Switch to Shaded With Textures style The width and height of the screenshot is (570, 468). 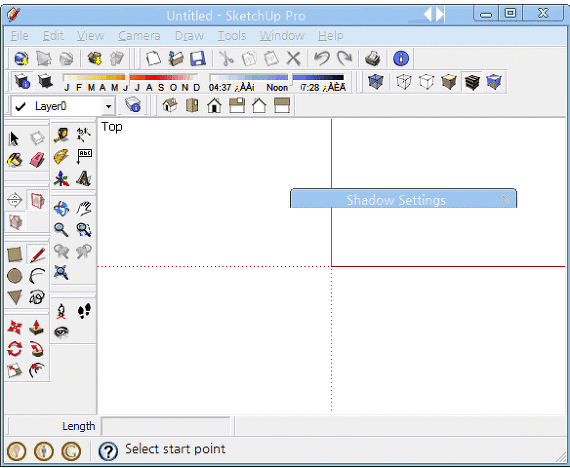pos(472,82)
